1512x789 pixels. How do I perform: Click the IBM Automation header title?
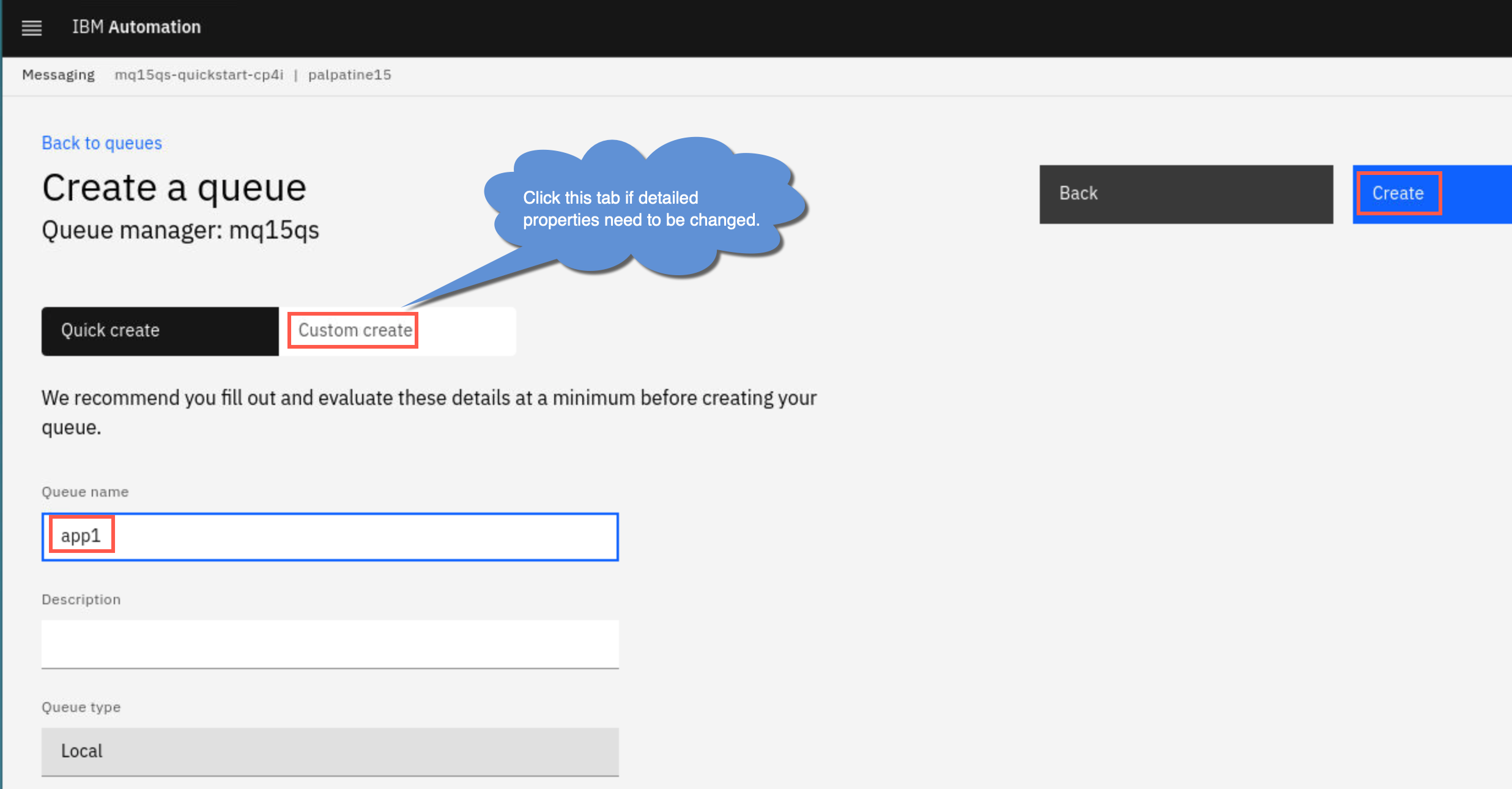(x=136, y=27)
